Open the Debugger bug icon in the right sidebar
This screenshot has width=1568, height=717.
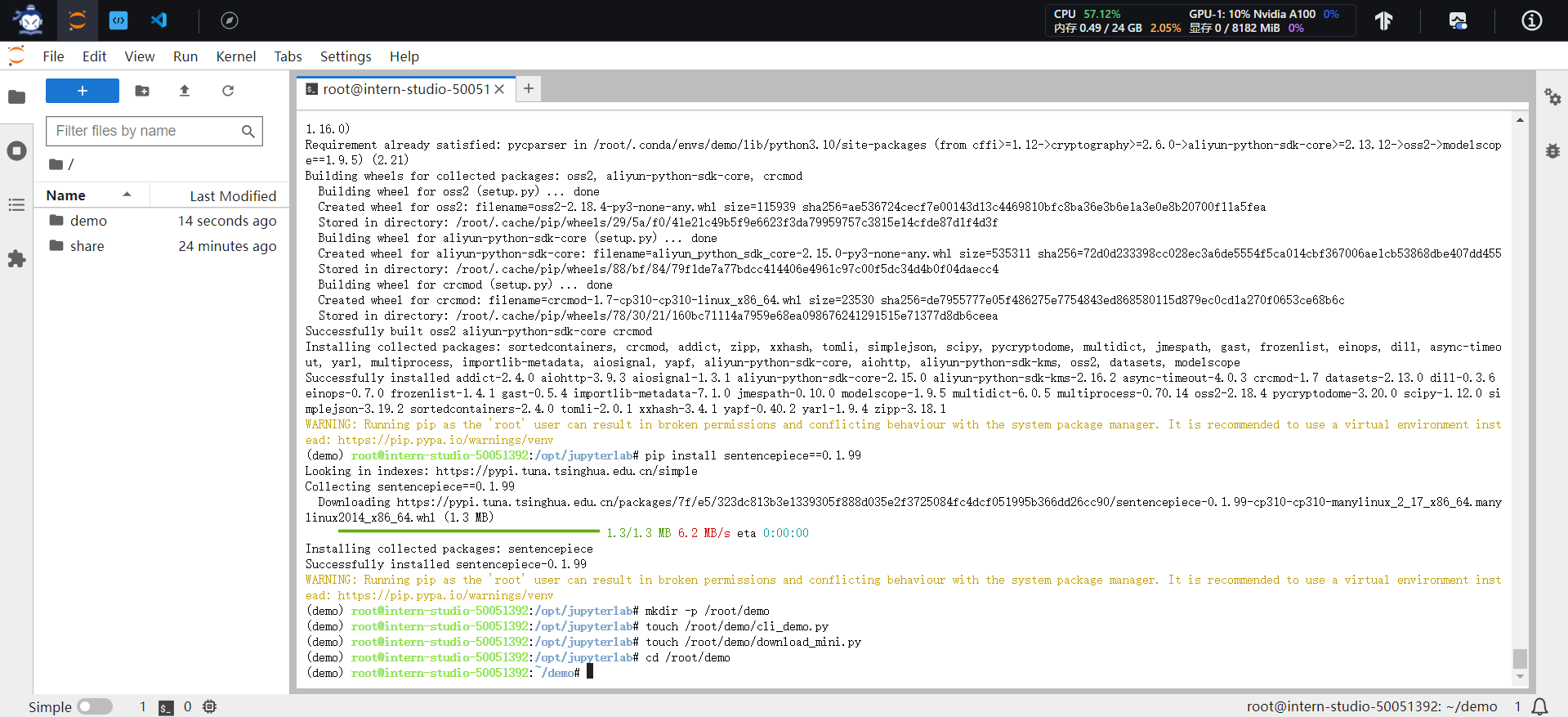point(1552,151)
